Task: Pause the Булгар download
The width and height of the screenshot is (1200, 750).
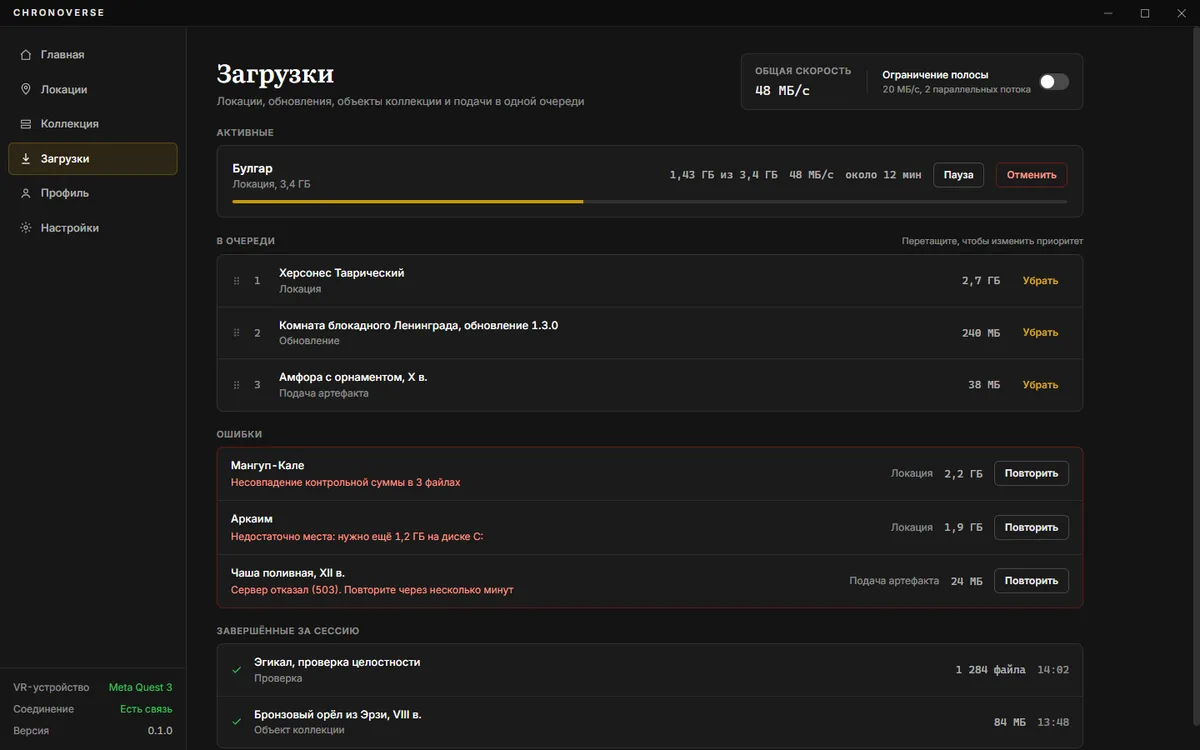Action: [x=959, y=175]
